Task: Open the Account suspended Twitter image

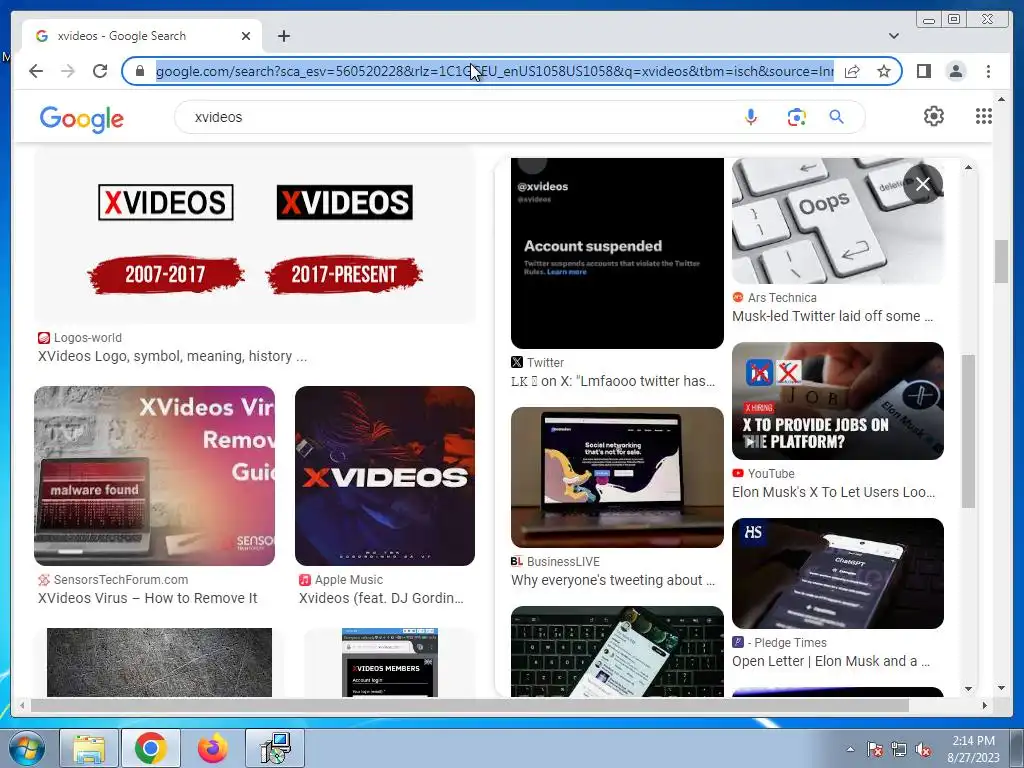Action: (x=617, y=253)
